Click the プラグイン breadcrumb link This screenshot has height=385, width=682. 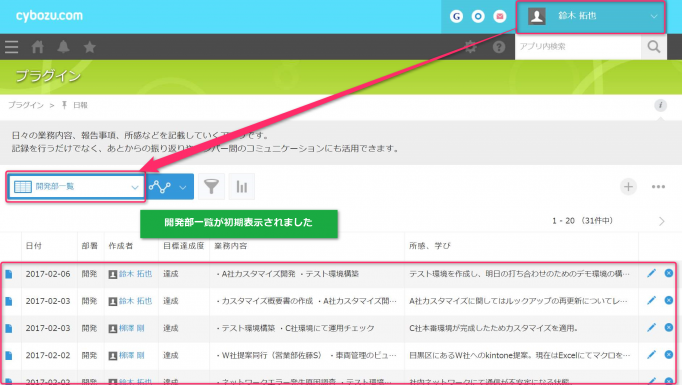pyautogui.click(x=26, y=105)
